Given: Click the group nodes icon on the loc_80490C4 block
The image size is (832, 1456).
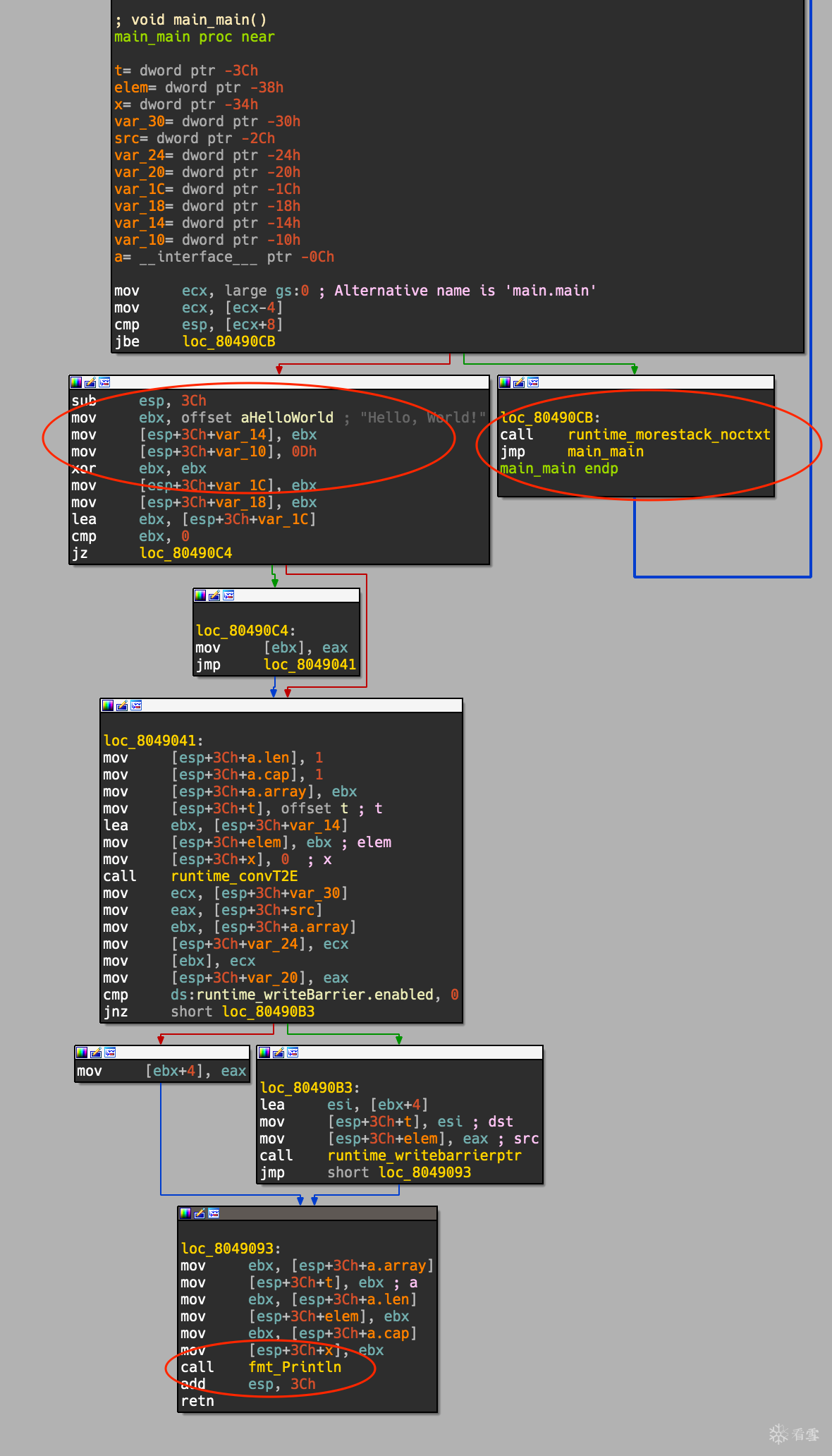Looking at the screenshot, I should [x=228, y=595].
